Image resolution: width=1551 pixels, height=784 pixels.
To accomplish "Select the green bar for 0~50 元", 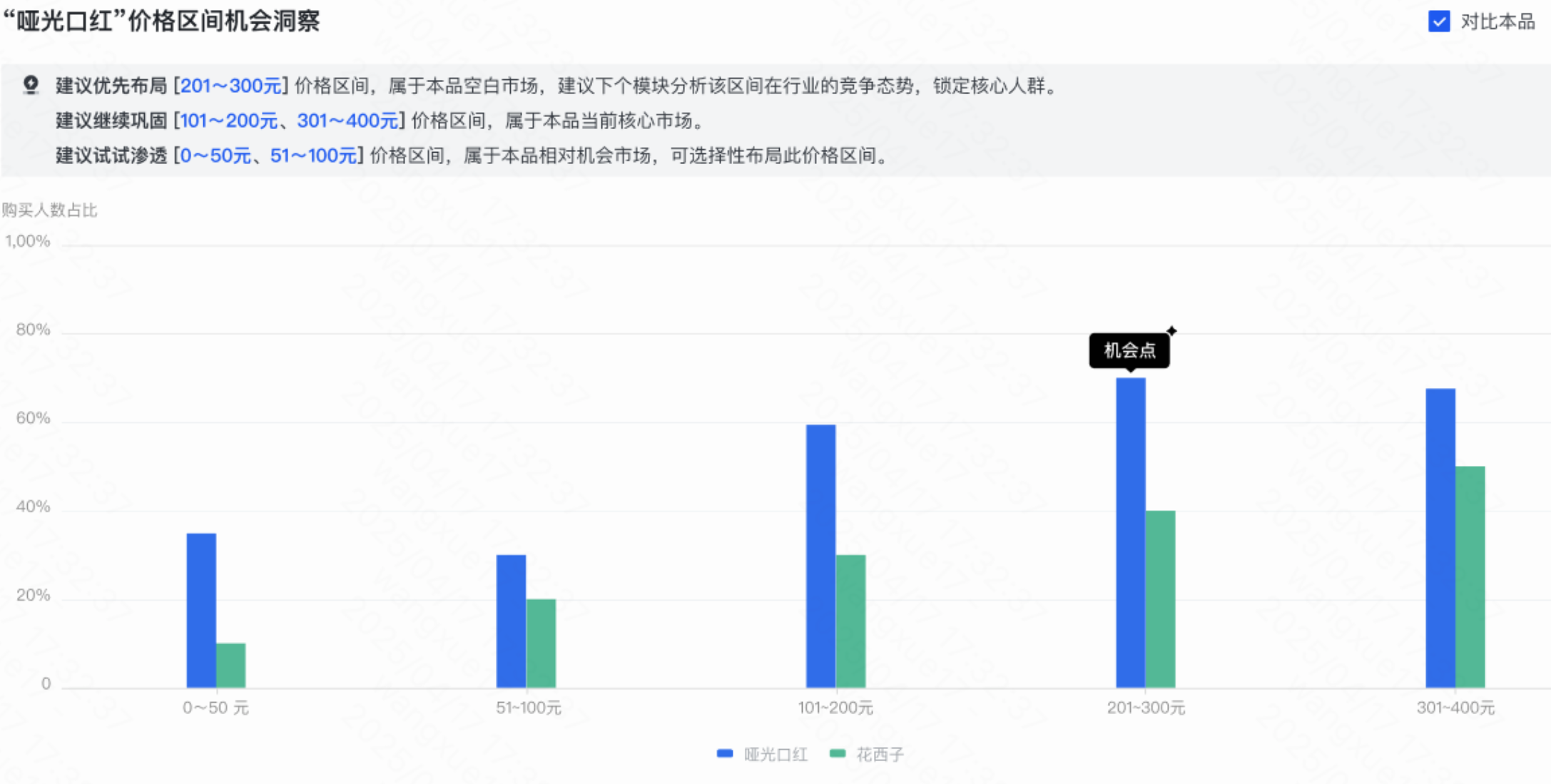I will pos(231,666).
